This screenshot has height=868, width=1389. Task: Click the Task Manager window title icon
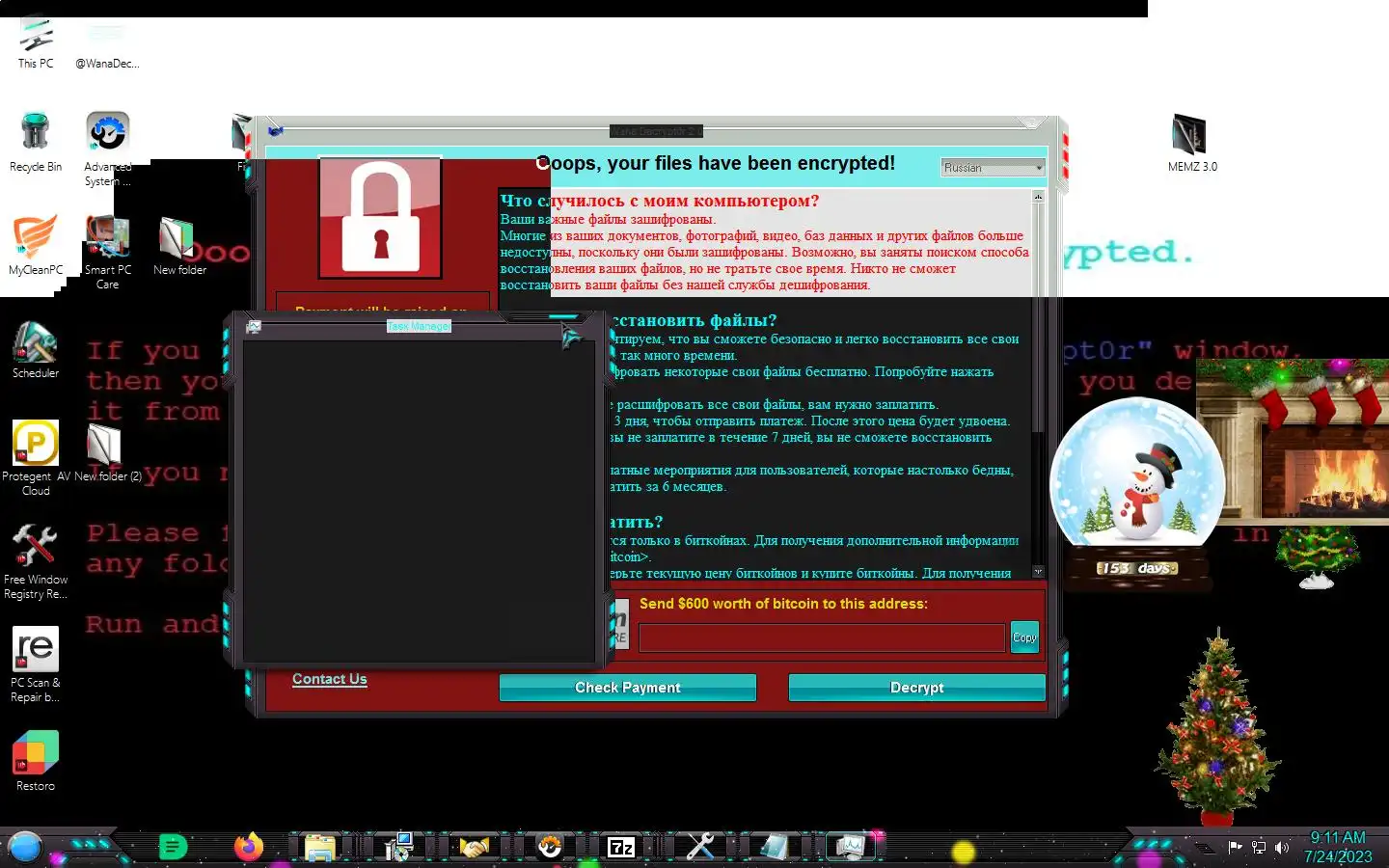(x=254, y=327)
